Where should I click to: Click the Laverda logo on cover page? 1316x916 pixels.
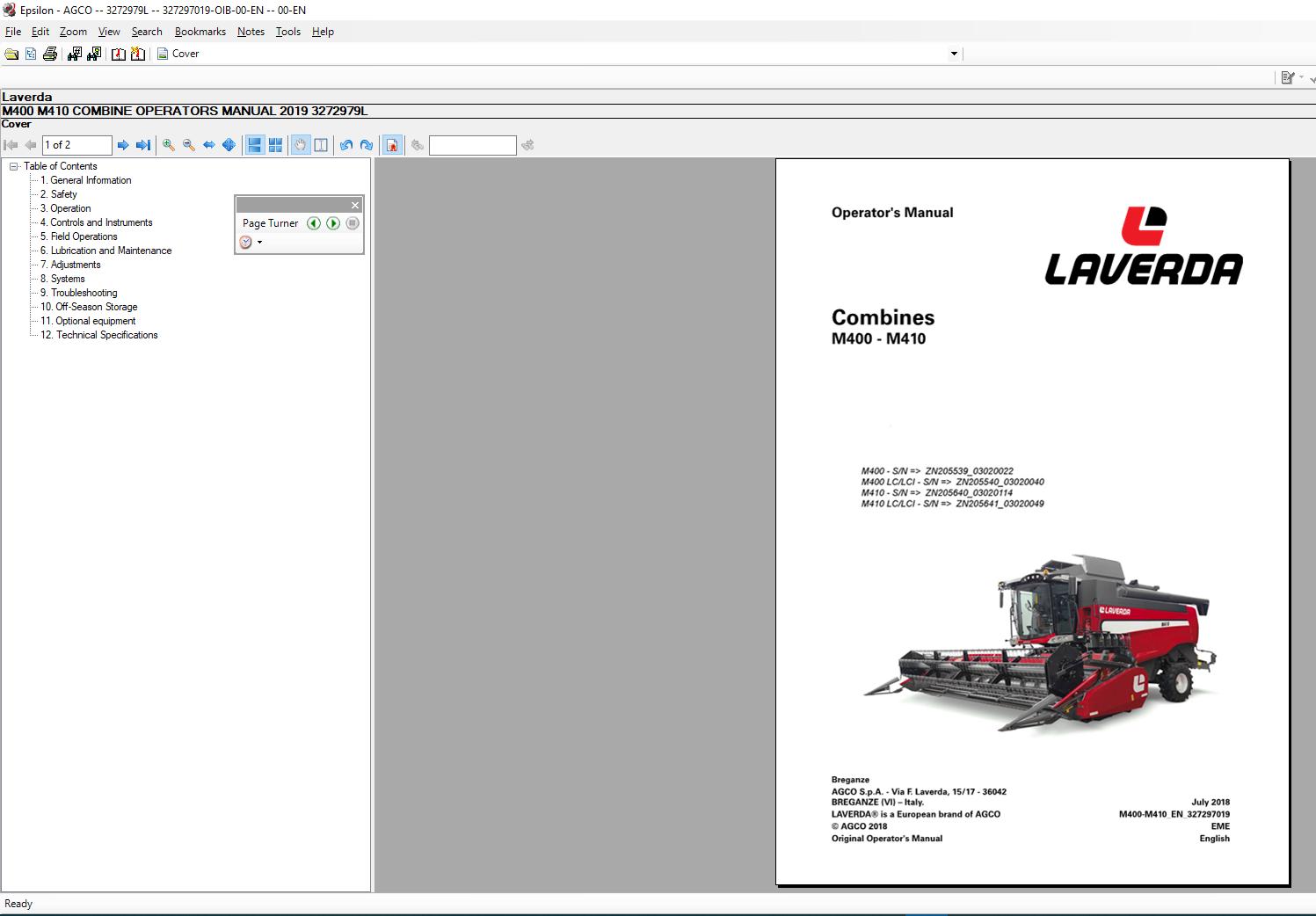tap(1144, 246)
